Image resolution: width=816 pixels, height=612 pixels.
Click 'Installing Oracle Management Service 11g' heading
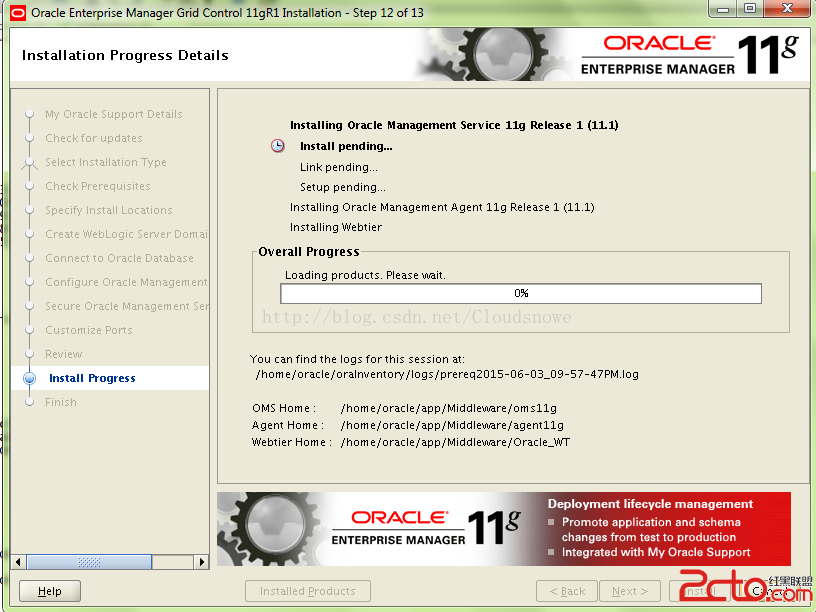pos(454,125)
